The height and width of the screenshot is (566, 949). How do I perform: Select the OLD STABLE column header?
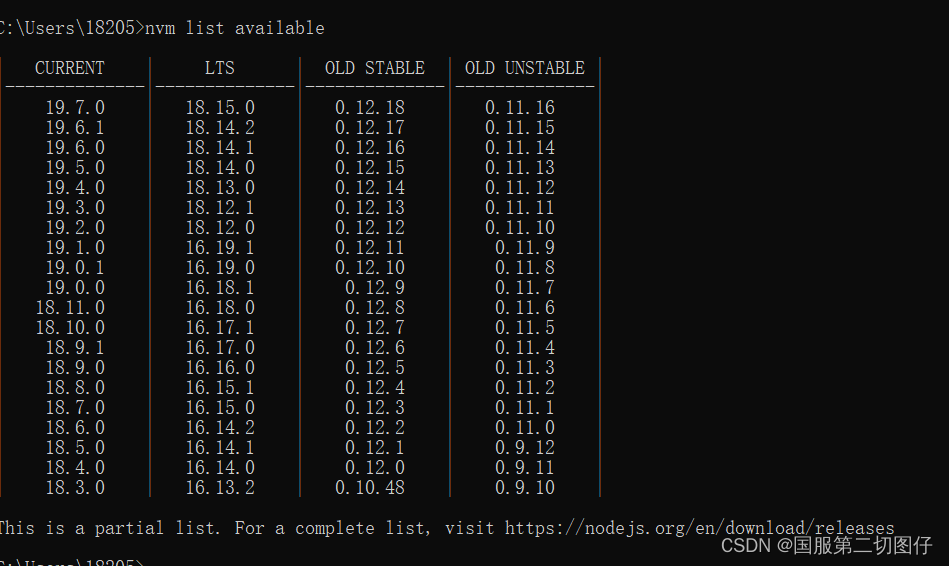coord(375,68)
